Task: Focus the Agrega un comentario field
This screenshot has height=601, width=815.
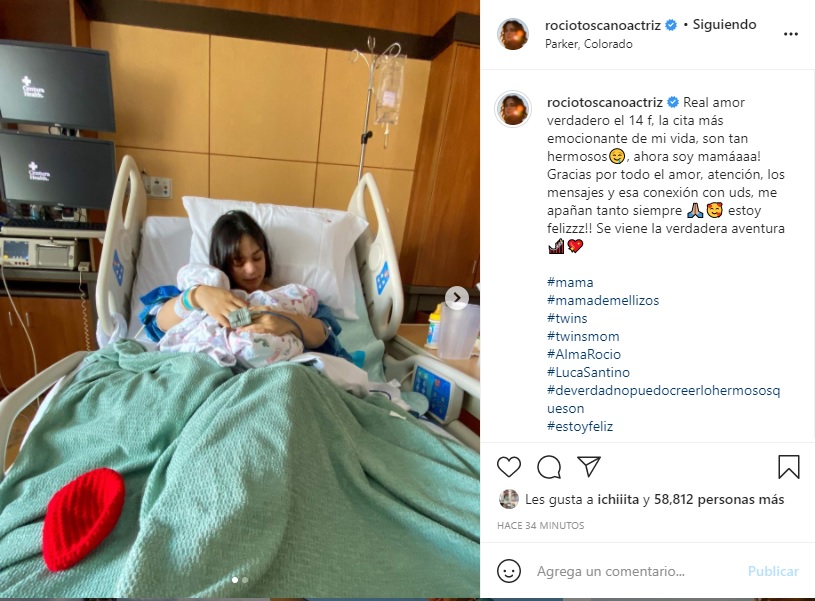Action: [637, 571]
